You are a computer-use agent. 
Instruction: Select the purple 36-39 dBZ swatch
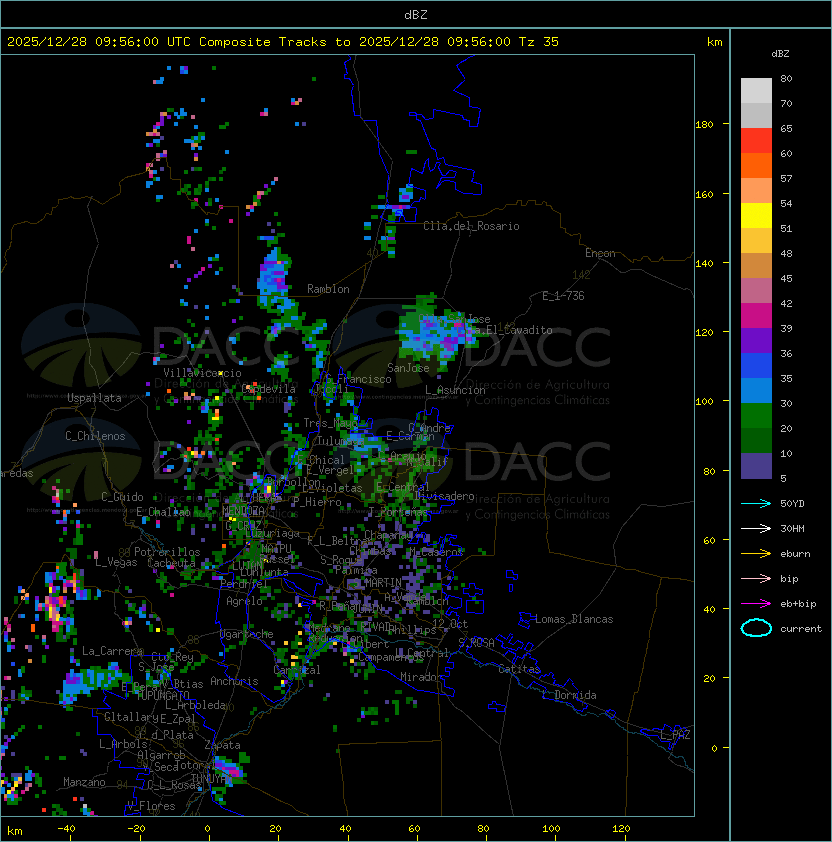tap(756, 340)
